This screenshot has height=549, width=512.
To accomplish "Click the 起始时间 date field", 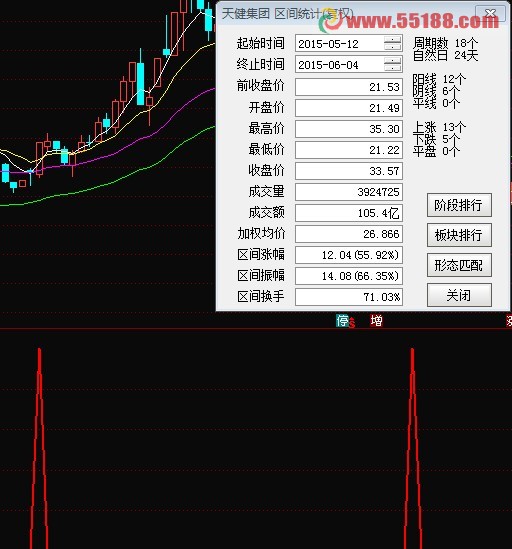I will 349,44.
